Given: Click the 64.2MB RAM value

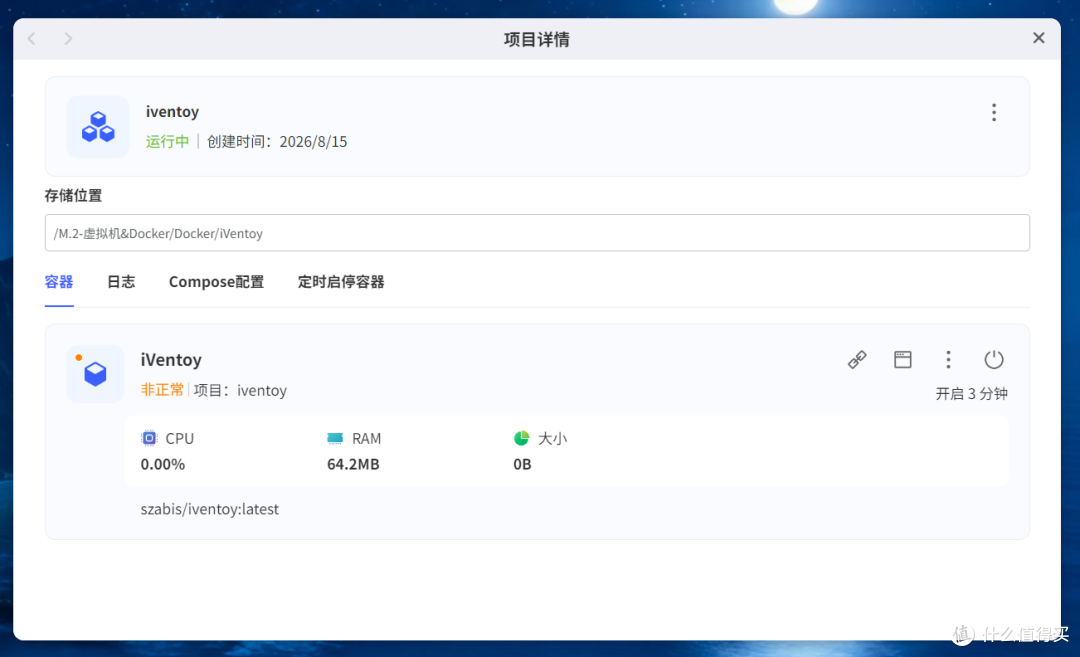Looking at the screenshot, I should coord(353,464).
